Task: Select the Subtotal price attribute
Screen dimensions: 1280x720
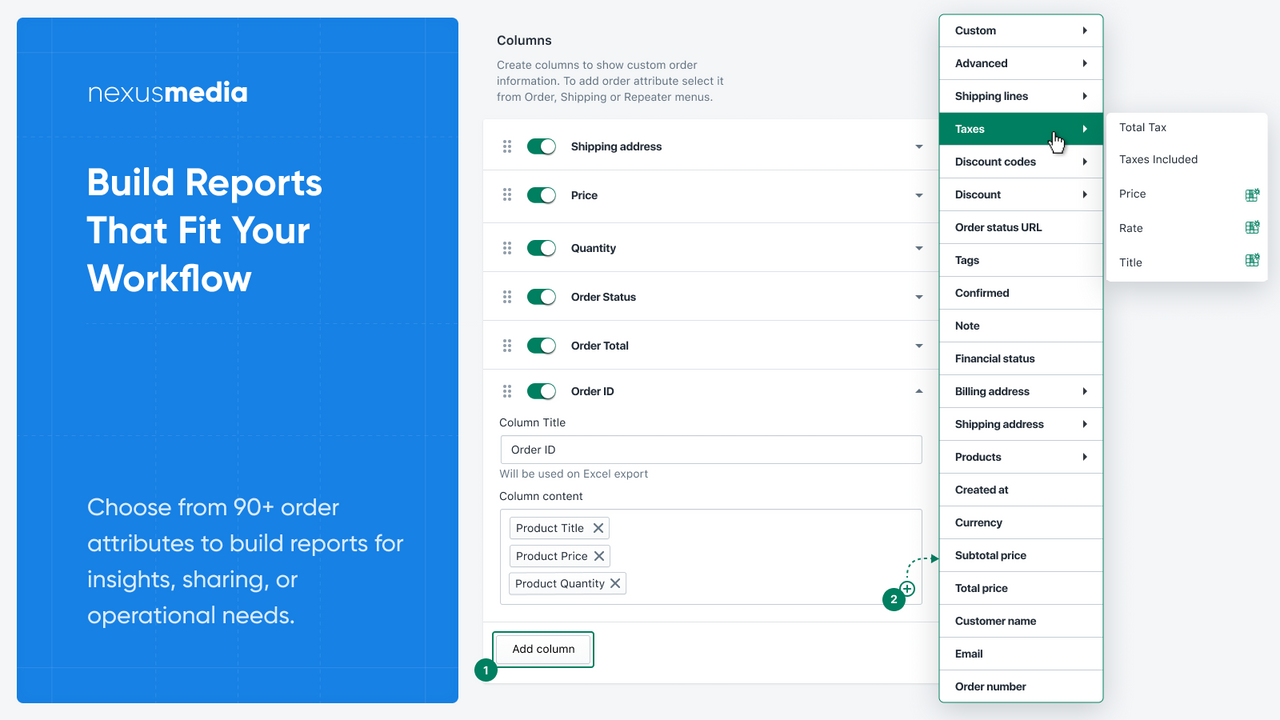Action: (1021, 556)
